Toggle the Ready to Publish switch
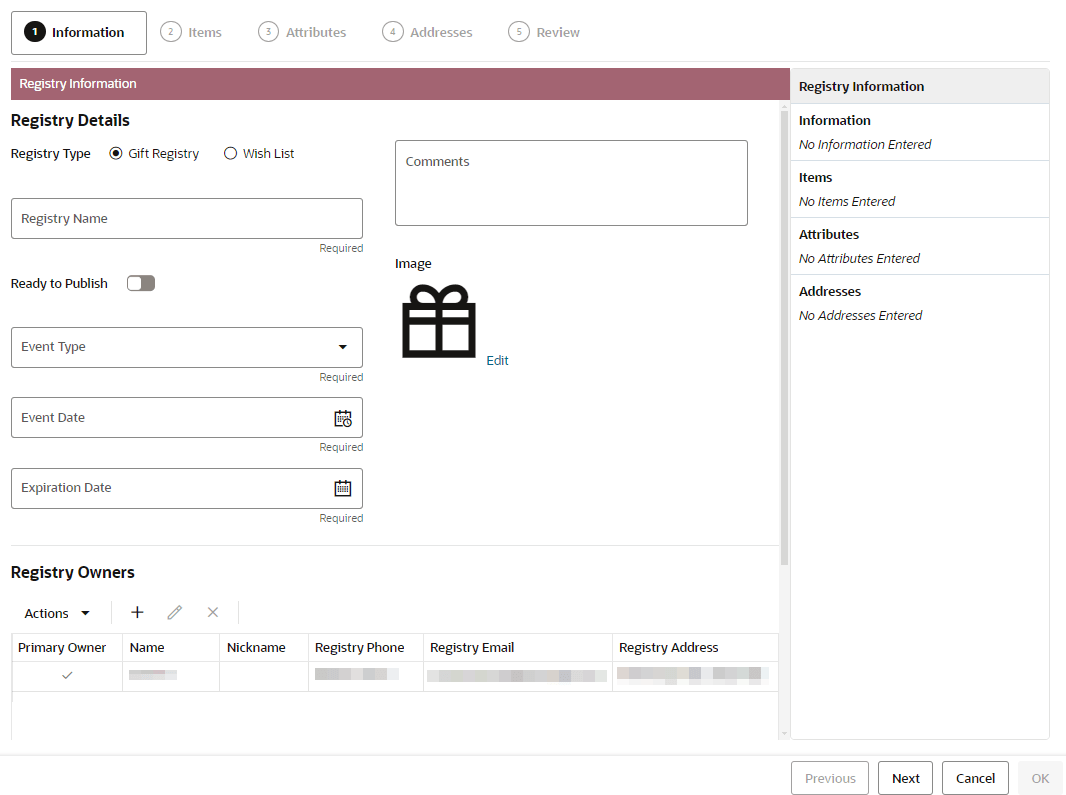1066x795 pixels. click(x=141, y=284)
